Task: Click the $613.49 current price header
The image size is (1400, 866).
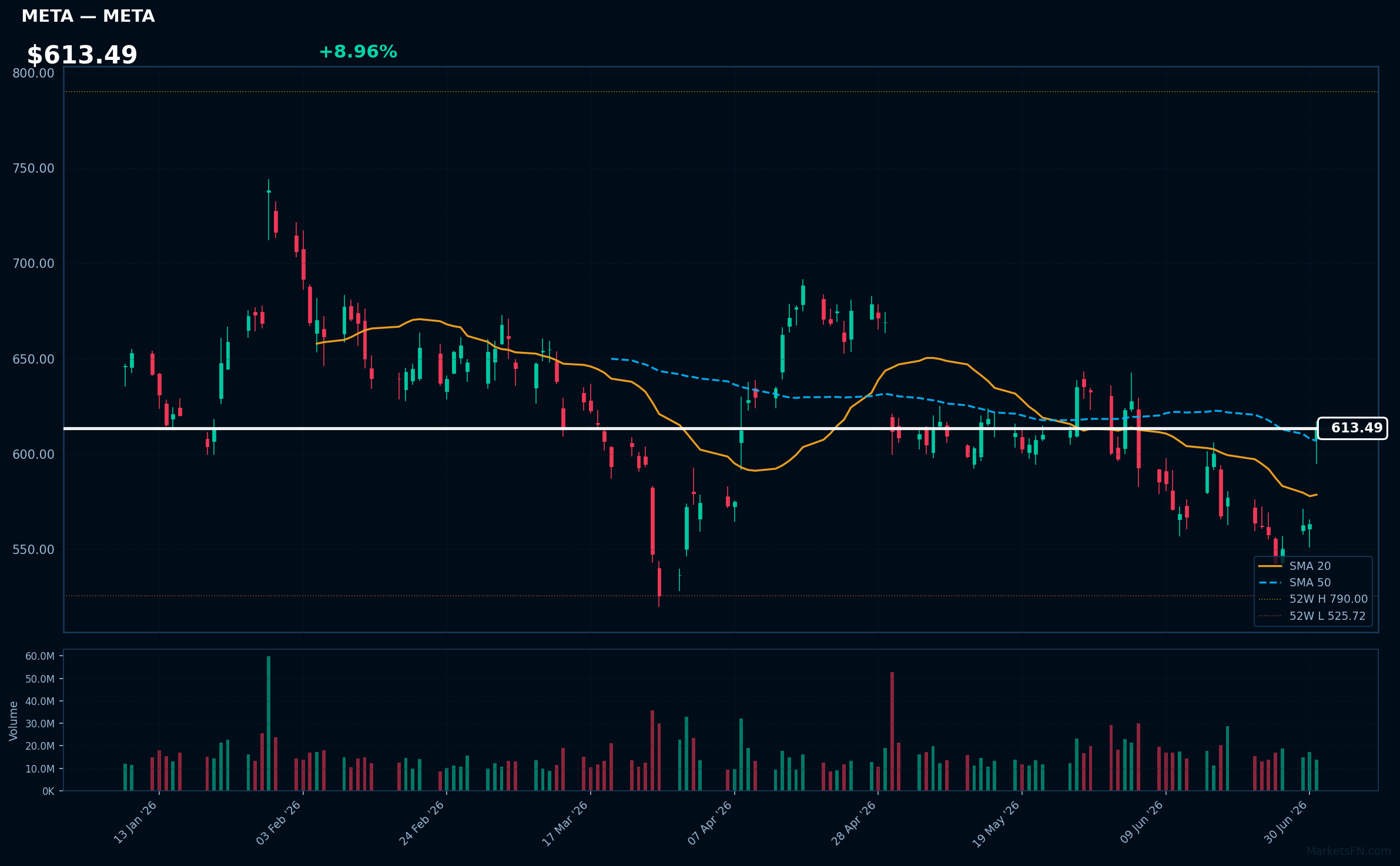Action: coord(82,55)
